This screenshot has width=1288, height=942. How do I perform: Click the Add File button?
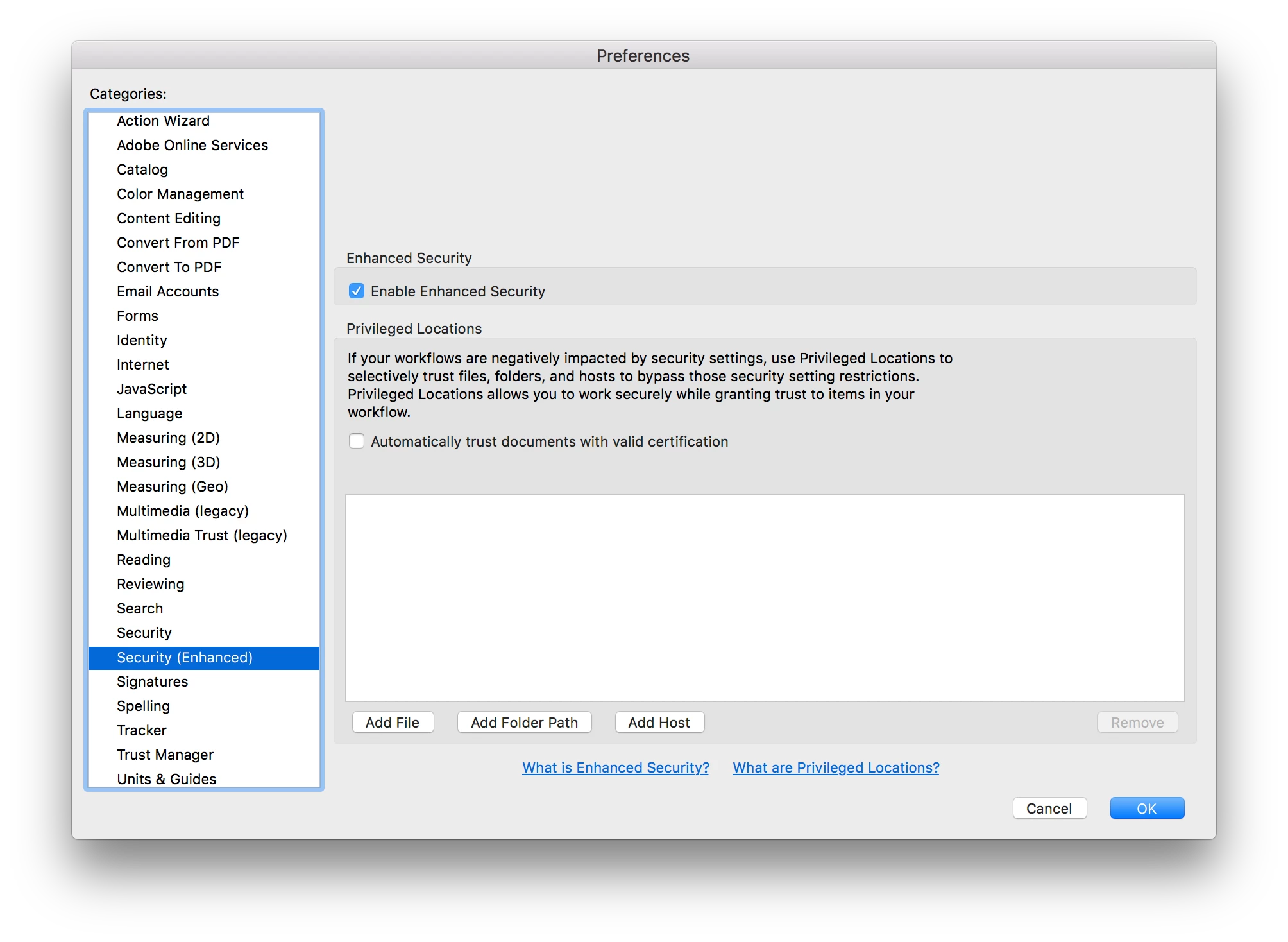(393, 723)
